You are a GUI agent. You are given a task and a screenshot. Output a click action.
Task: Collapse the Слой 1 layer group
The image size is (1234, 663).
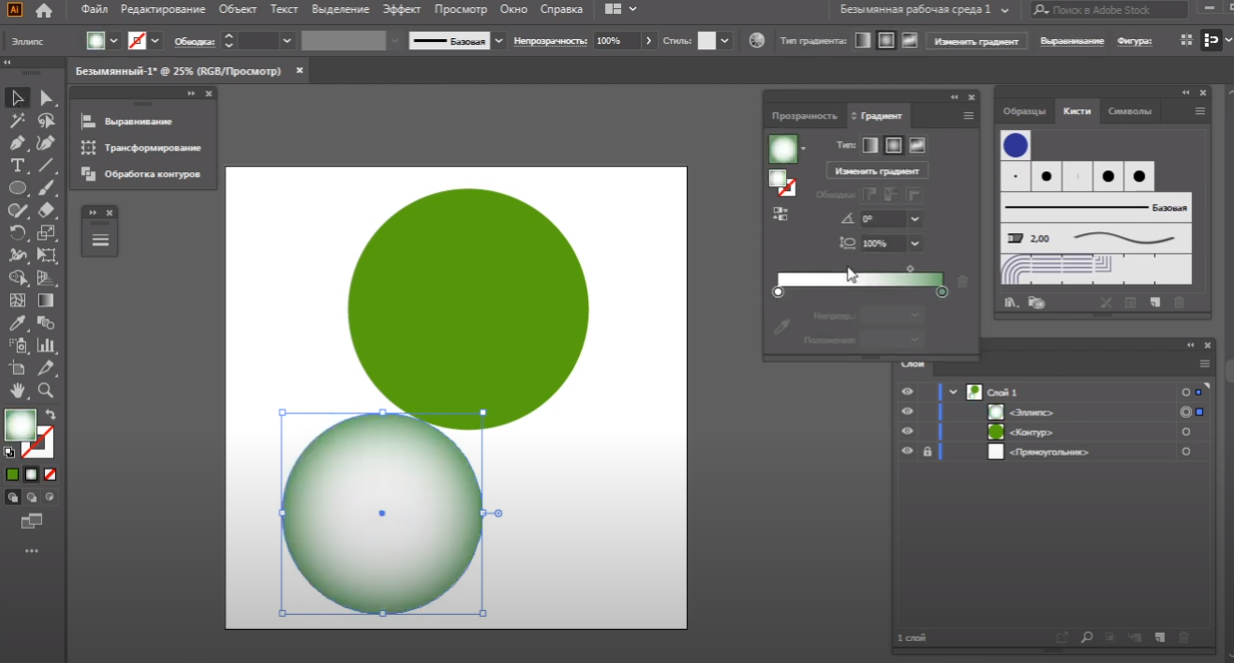click(954, 392)
